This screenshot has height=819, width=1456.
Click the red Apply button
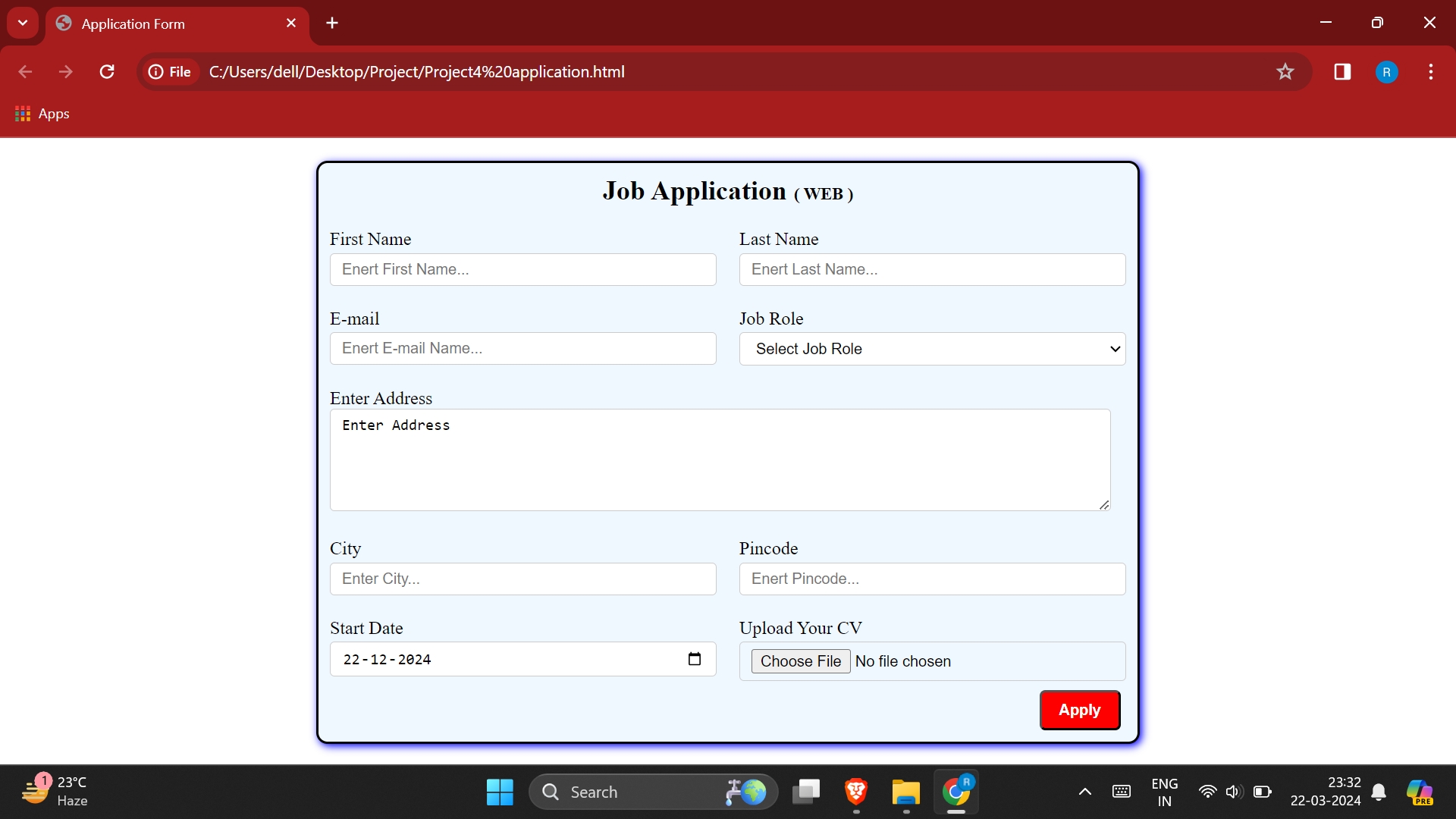click(1079, 710)
